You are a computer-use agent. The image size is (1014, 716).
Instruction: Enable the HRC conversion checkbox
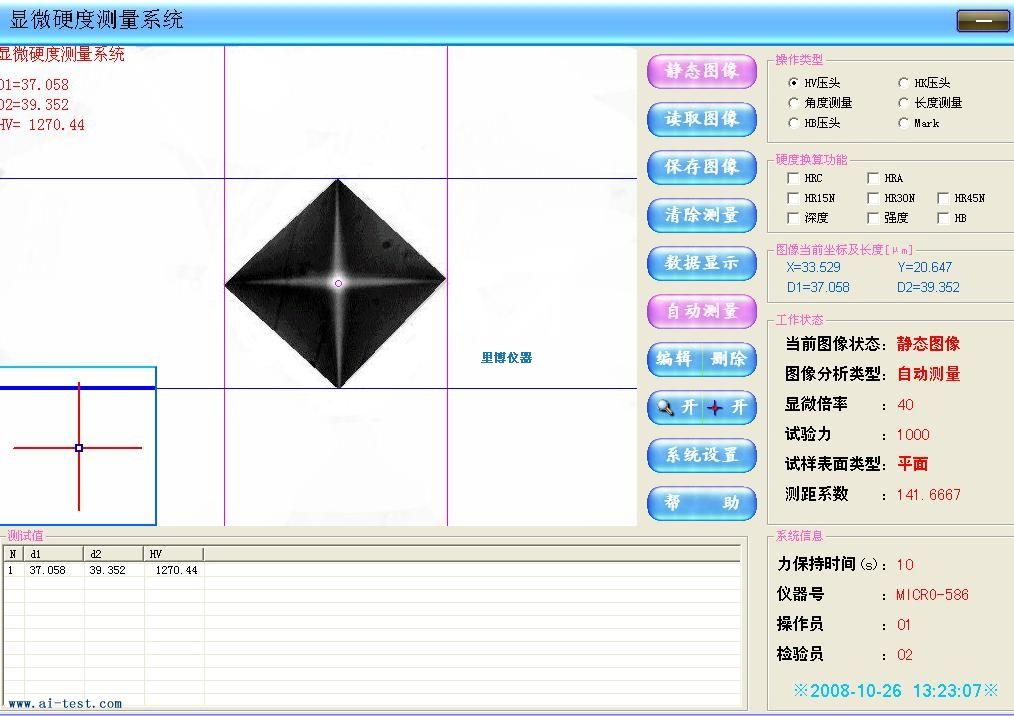pos(794,178)
